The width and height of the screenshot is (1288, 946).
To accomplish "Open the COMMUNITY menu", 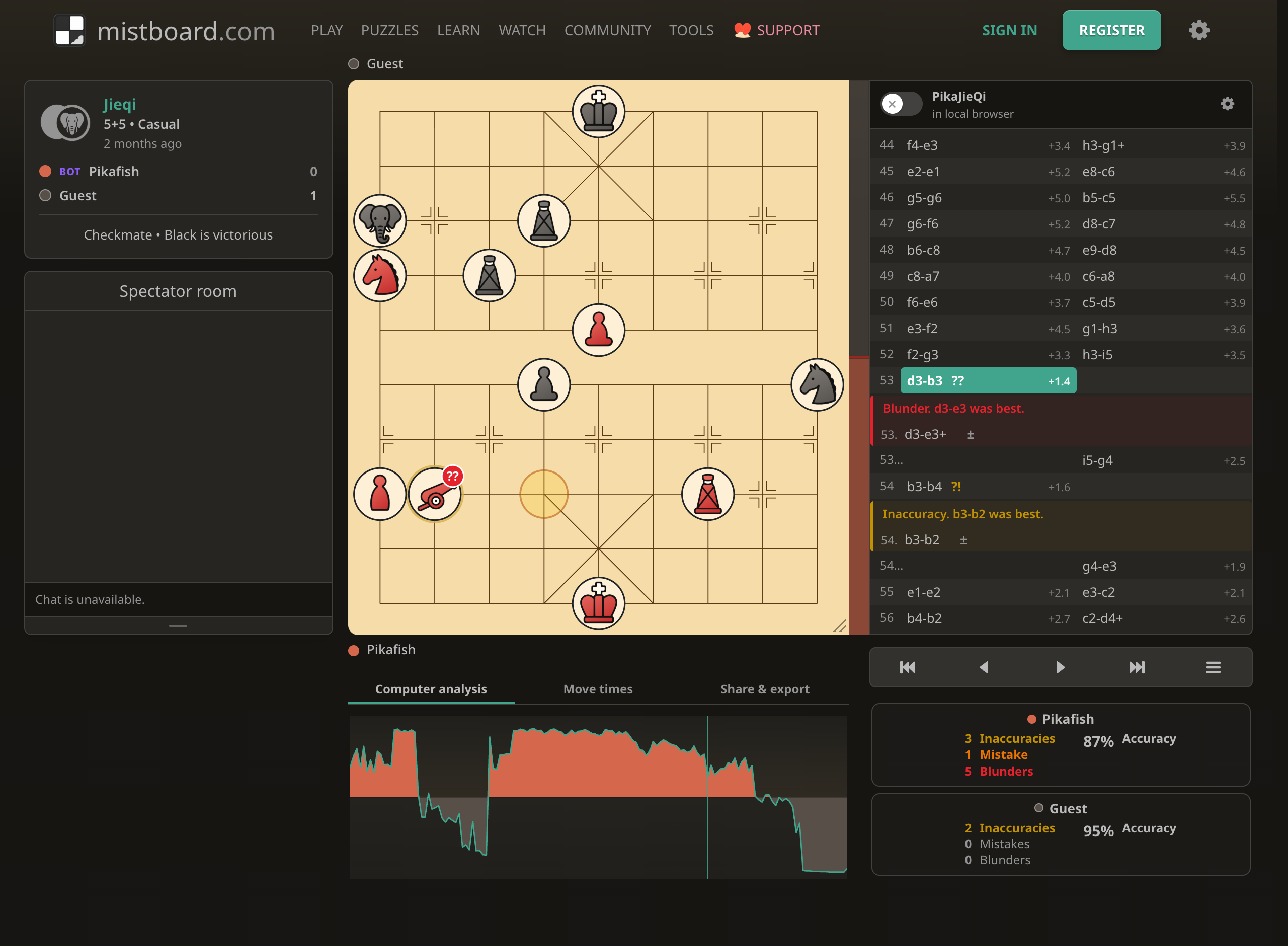I will tap(607, 30).
